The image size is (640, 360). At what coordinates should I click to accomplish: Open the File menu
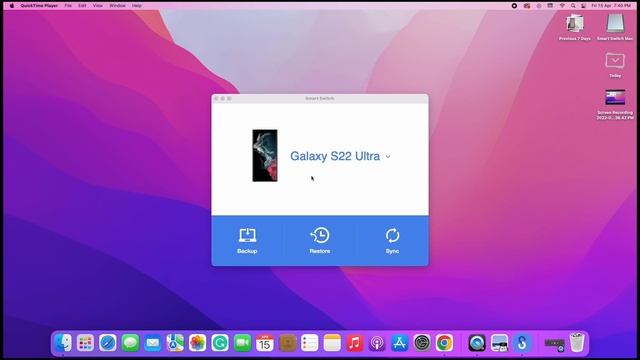click(x=68, y=6)
